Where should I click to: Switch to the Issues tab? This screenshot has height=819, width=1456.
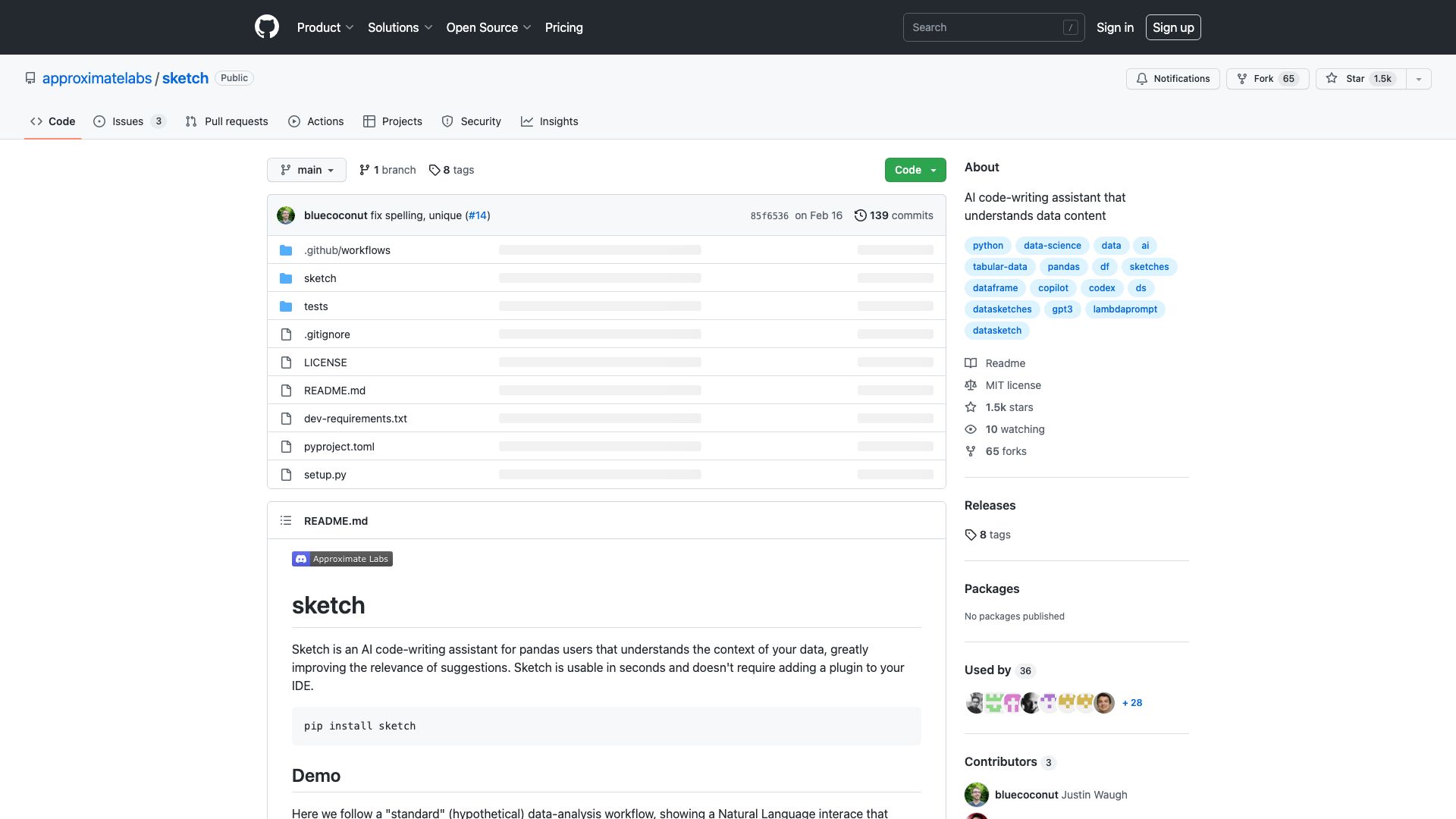click(x=130, y=121)
